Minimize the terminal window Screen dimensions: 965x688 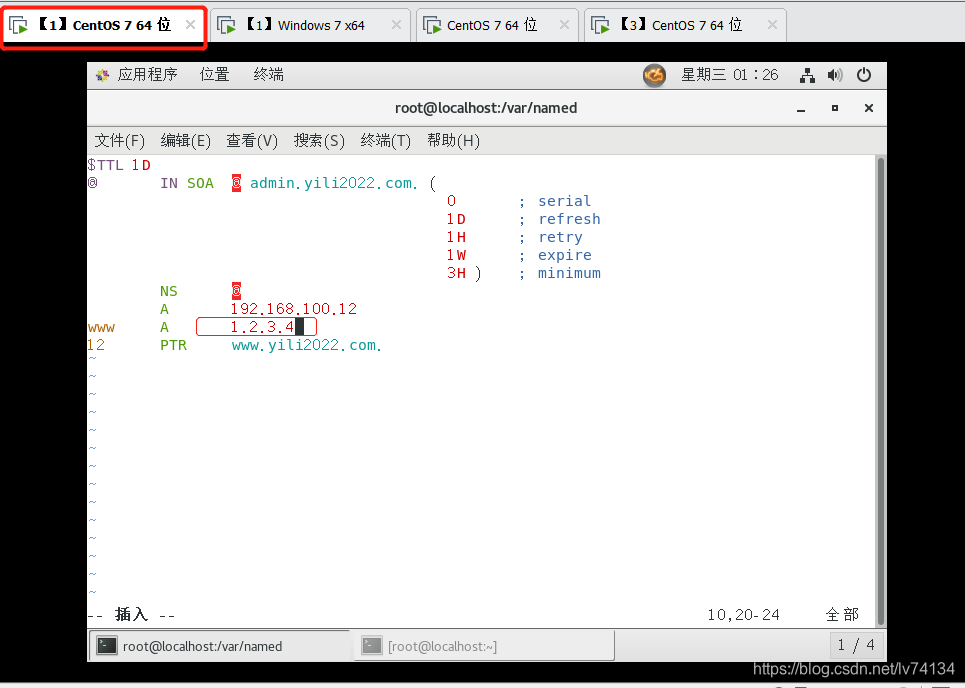click(x=801, y=109)
